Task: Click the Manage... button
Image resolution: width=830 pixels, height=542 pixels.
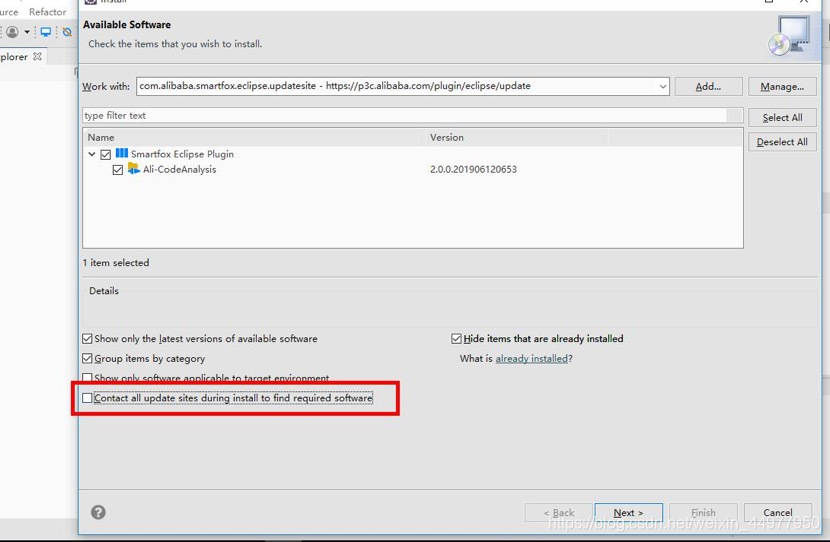Action: (782, 86)
